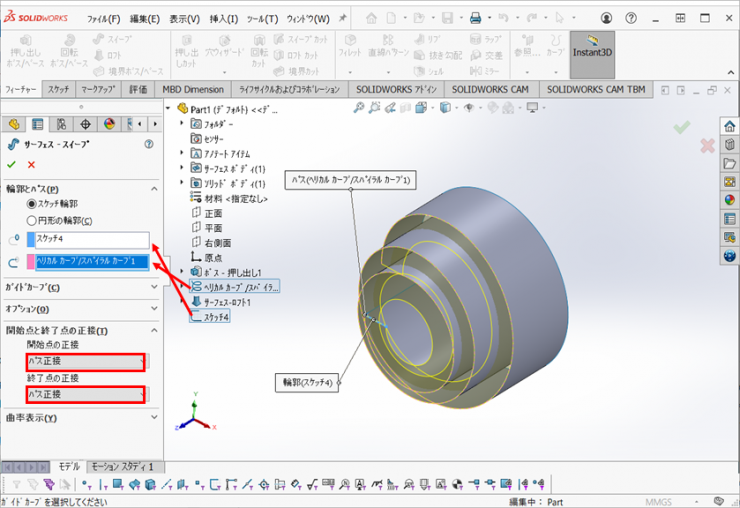The image size is (740, 508).
Task: Open the PropertyManager tab icon
Action: tap(38, 124)
